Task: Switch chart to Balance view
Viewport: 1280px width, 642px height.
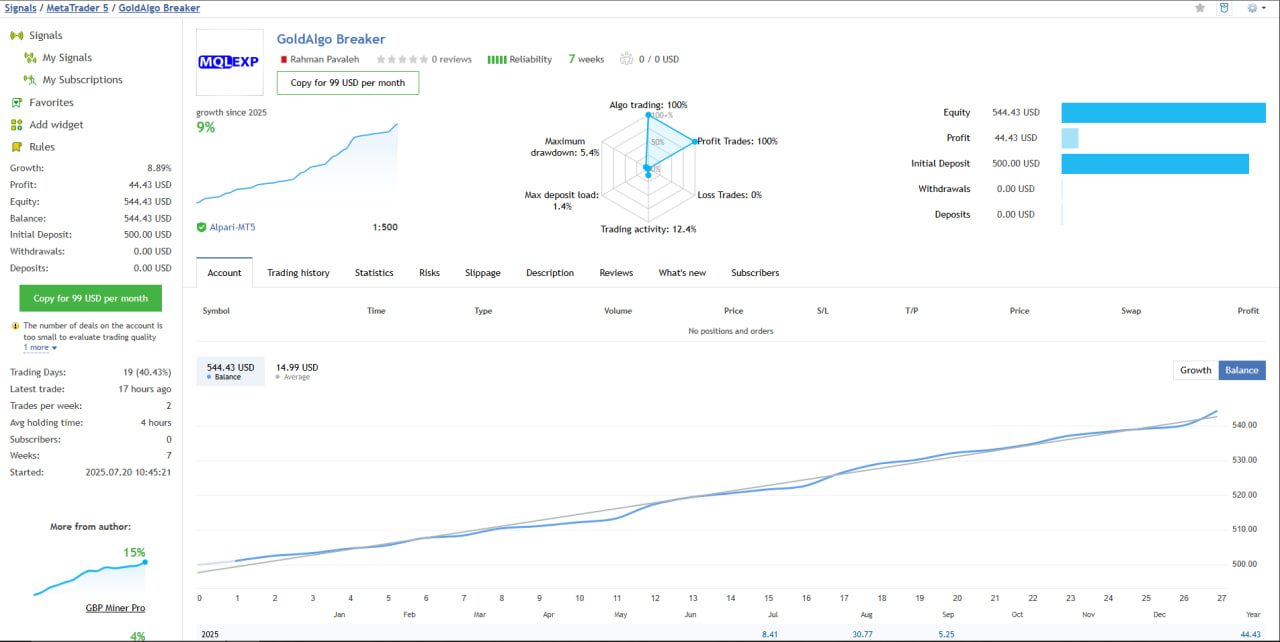Action: [1242, 370]
